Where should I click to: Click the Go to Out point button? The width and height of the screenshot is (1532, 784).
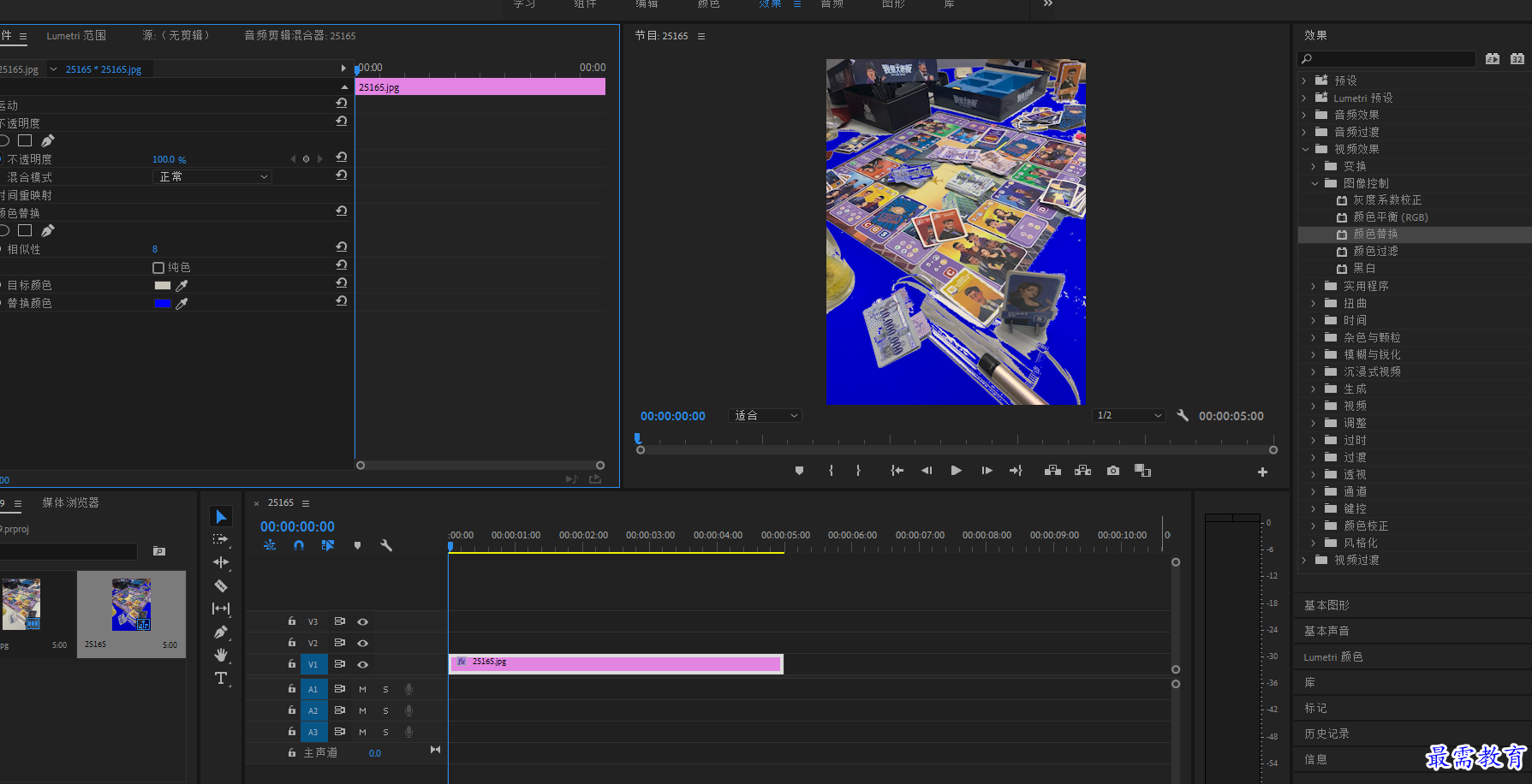[x=1016, y=471]
